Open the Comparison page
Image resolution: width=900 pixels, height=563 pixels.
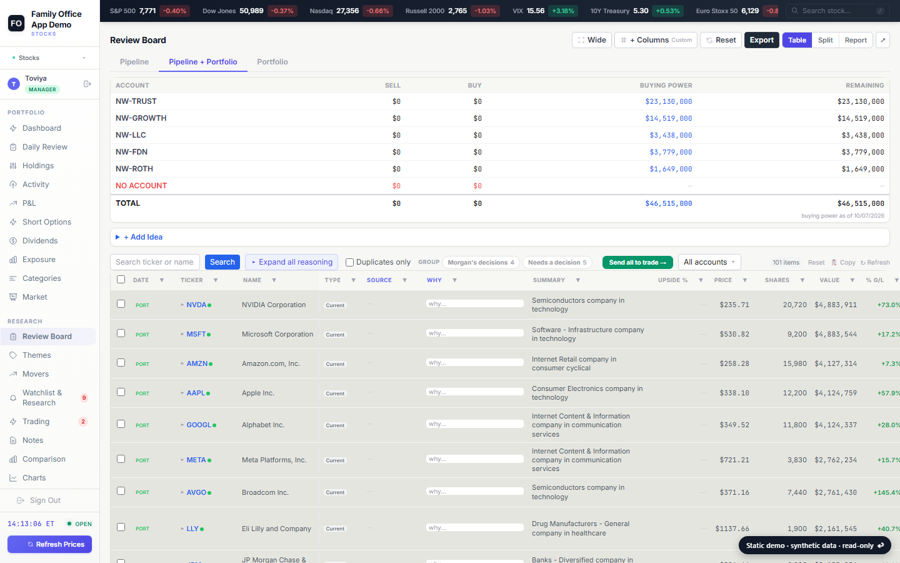coord(44,459)
